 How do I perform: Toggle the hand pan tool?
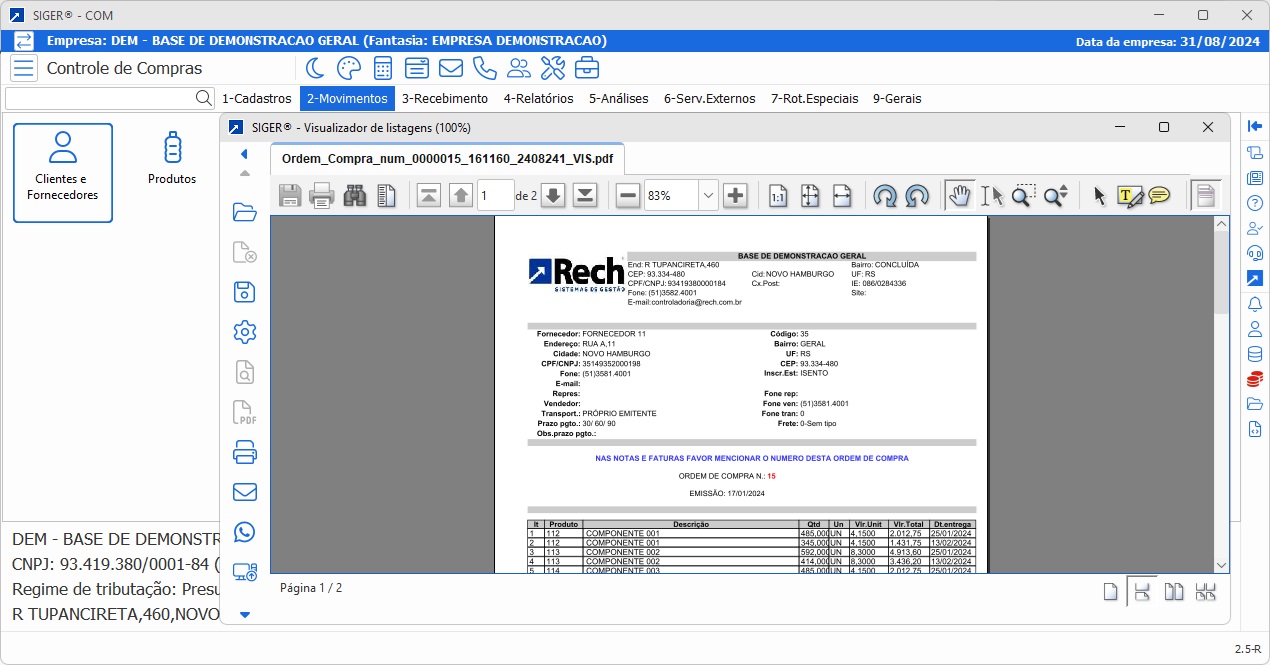click(959, 196)
